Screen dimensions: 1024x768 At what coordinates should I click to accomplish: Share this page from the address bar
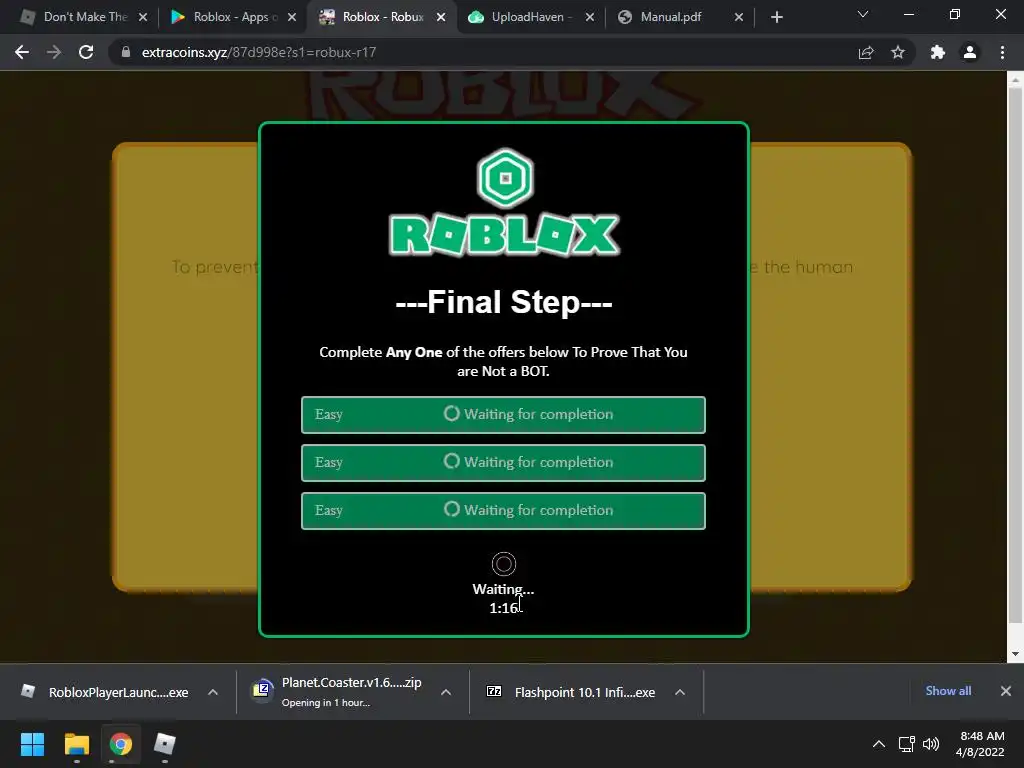coord(866,52)
